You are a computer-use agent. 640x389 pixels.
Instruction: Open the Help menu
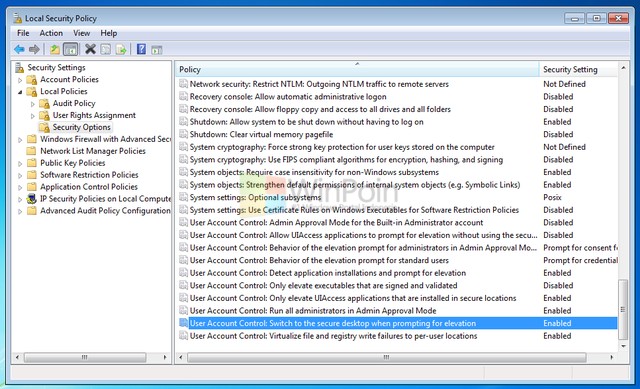click(109, 33)
